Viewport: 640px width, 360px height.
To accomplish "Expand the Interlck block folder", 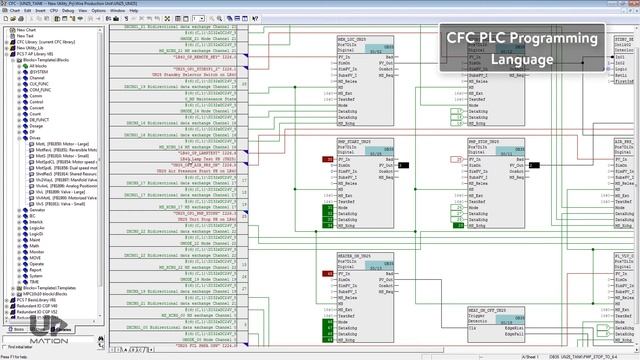I will 19,222.
